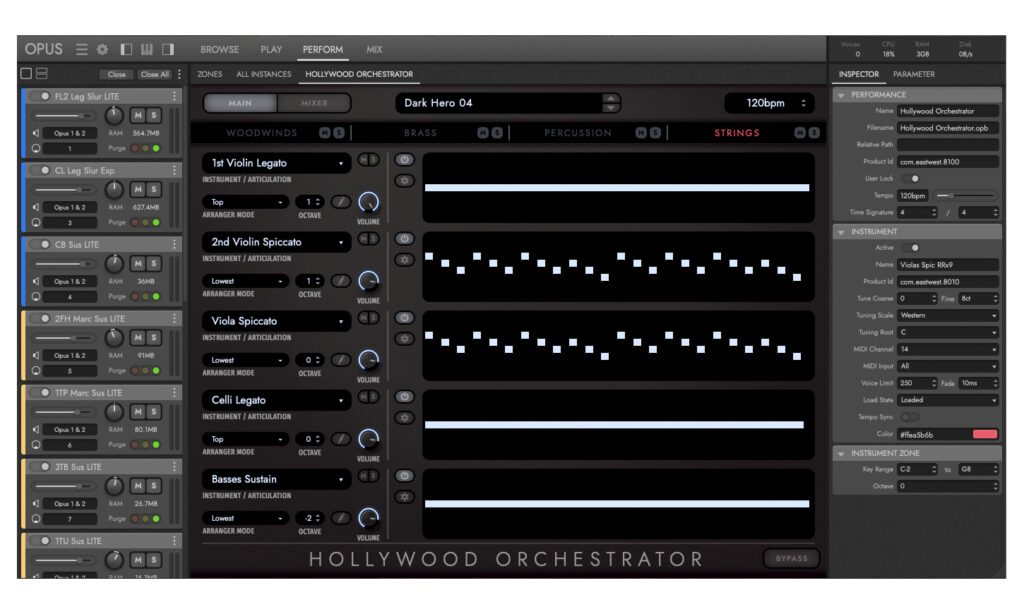This screenshot has width=1024, height=614.
Task: Toggle the left panel layout icon
Action: pos(126,50)
